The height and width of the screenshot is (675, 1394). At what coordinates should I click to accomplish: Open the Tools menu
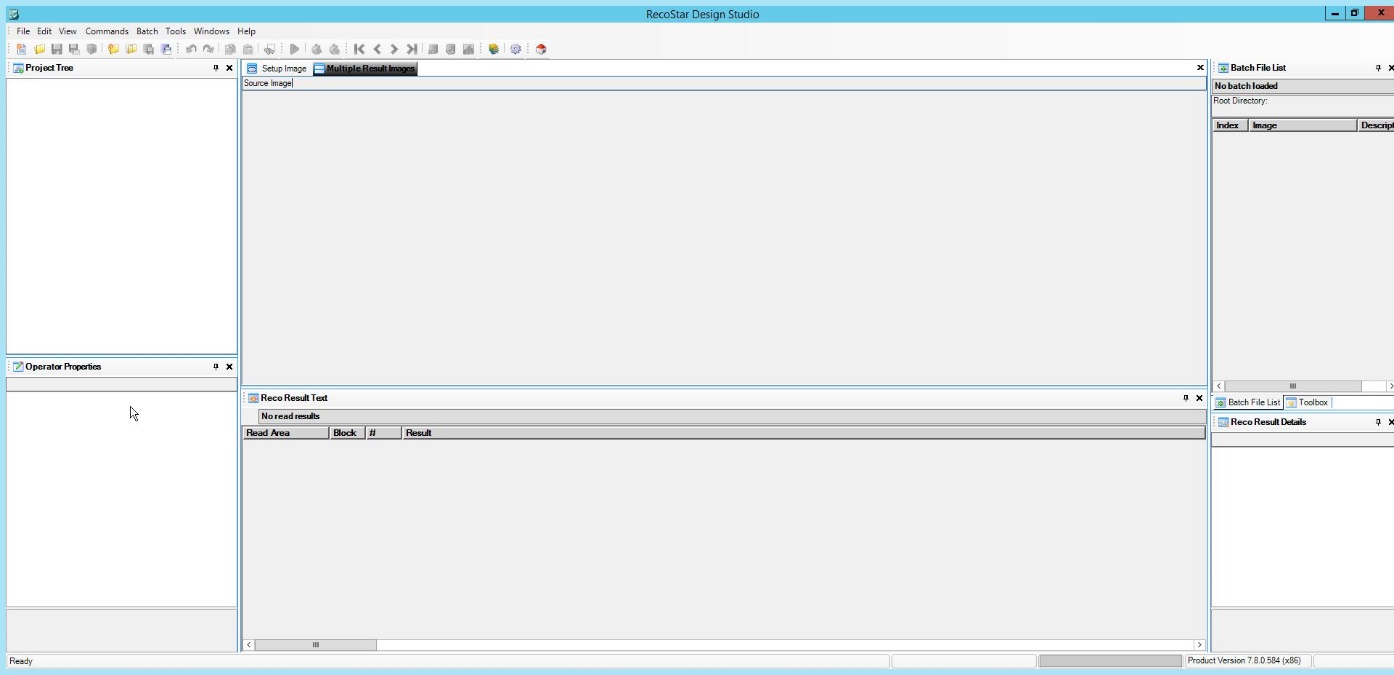pos(176,31)
